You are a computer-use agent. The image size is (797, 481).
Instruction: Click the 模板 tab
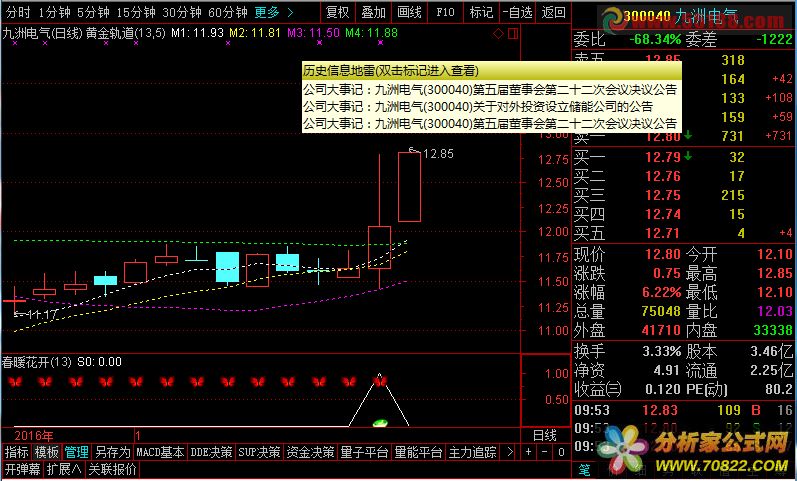click(x=47, y=452)
